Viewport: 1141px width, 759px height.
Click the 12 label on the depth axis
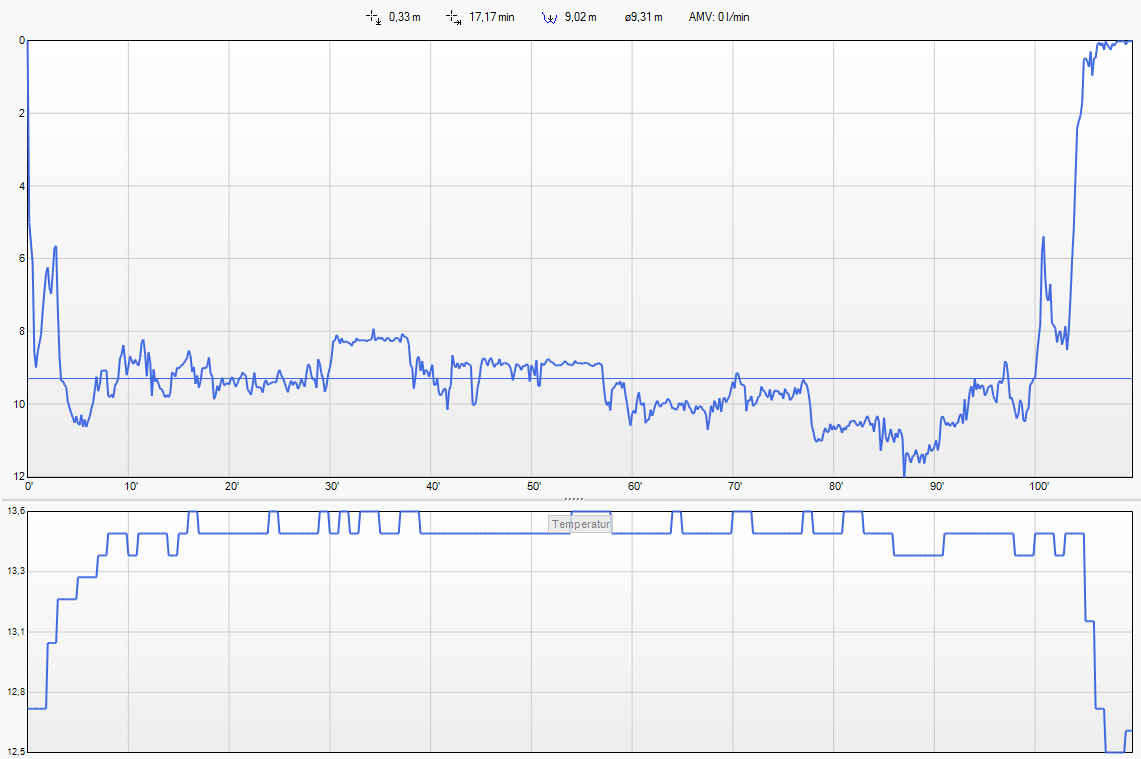(x=18, y=476)
